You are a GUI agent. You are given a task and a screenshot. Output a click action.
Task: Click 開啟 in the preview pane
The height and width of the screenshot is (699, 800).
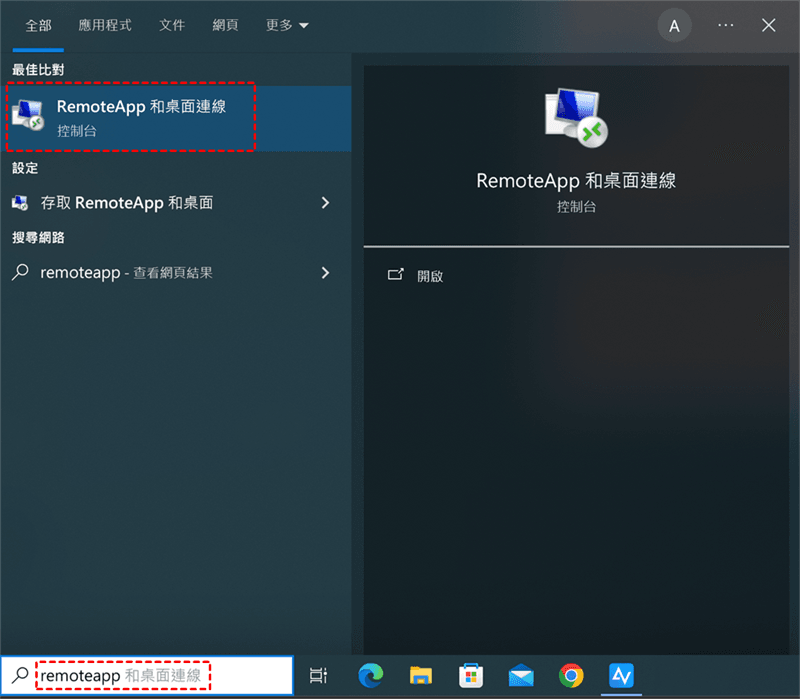tap(430, 276)
